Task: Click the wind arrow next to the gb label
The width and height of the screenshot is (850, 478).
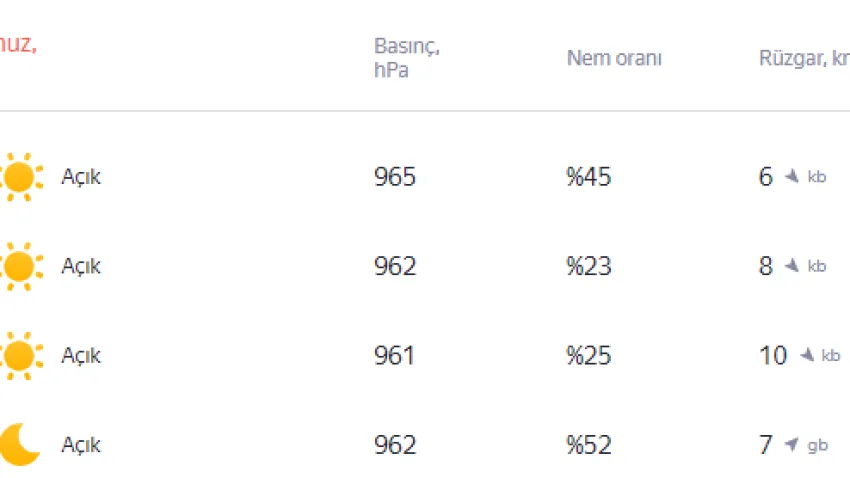Action: point(791,444)
